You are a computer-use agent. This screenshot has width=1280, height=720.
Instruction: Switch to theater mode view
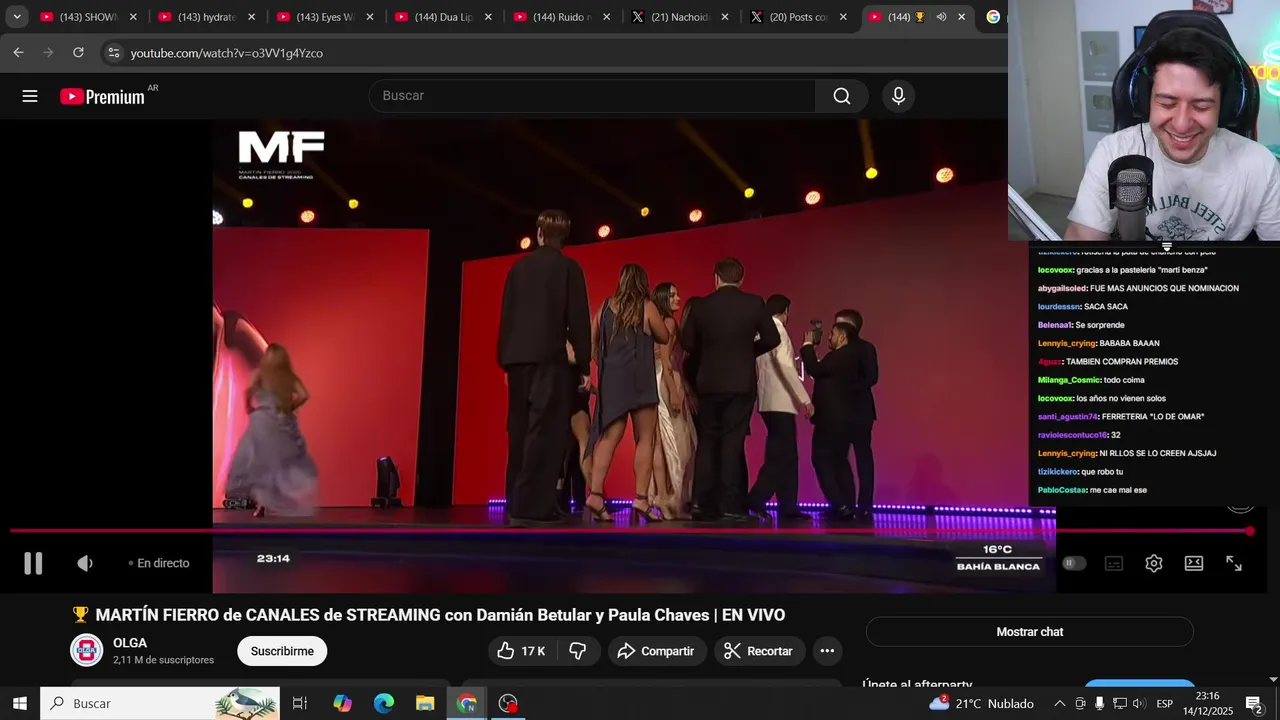click(1194, 563)
